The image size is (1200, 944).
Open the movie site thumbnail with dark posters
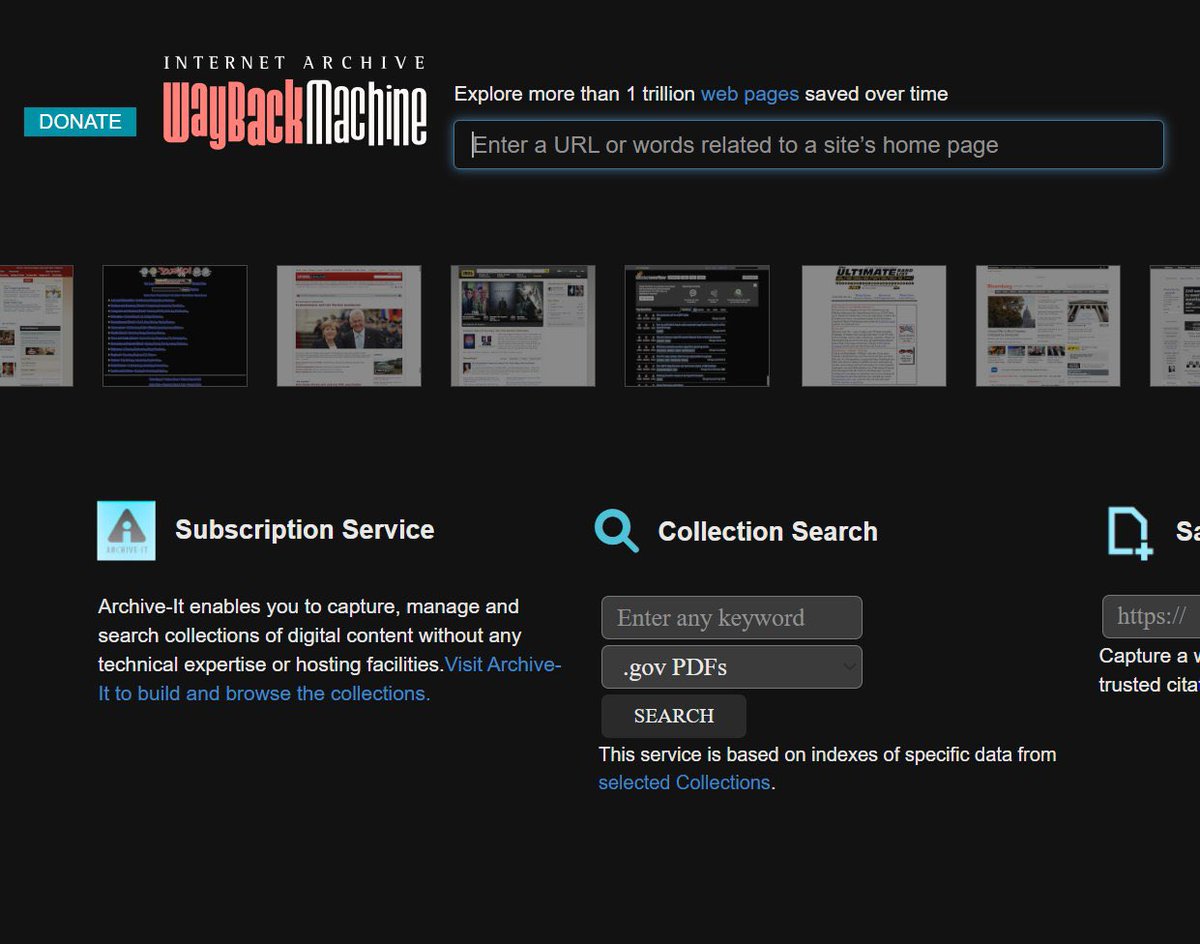pyautogui.click(x=523, y=326)
